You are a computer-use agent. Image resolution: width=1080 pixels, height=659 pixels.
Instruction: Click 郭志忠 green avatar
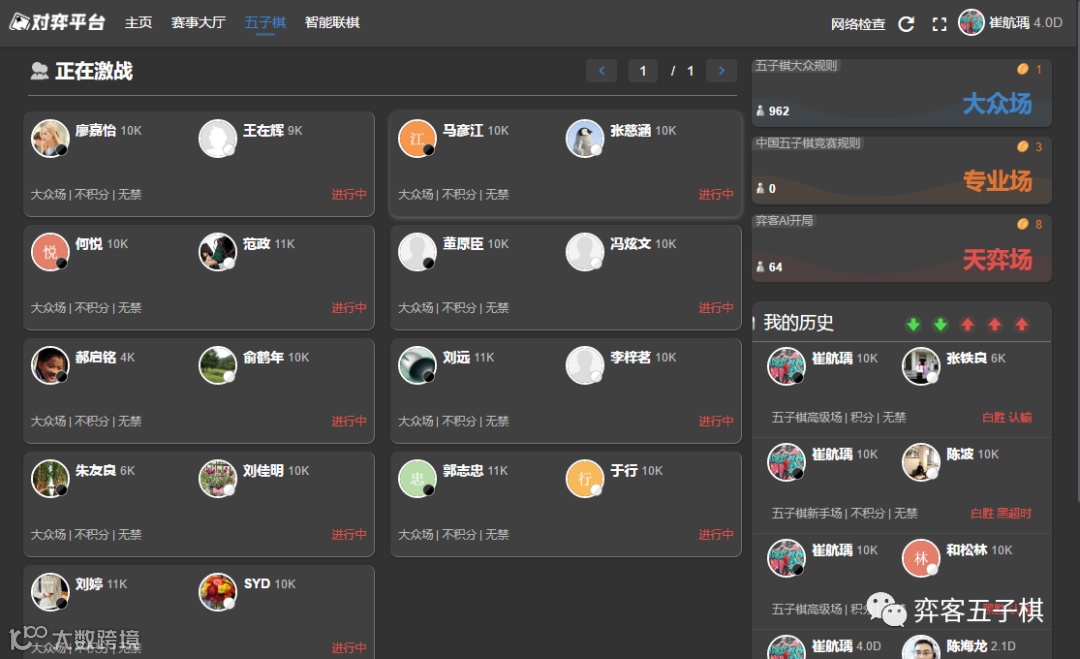[417, 479]
